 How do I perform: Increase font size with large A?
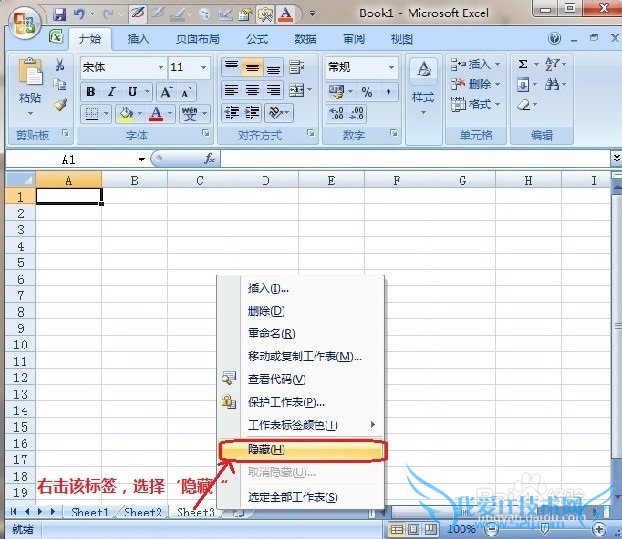(166, 92)
